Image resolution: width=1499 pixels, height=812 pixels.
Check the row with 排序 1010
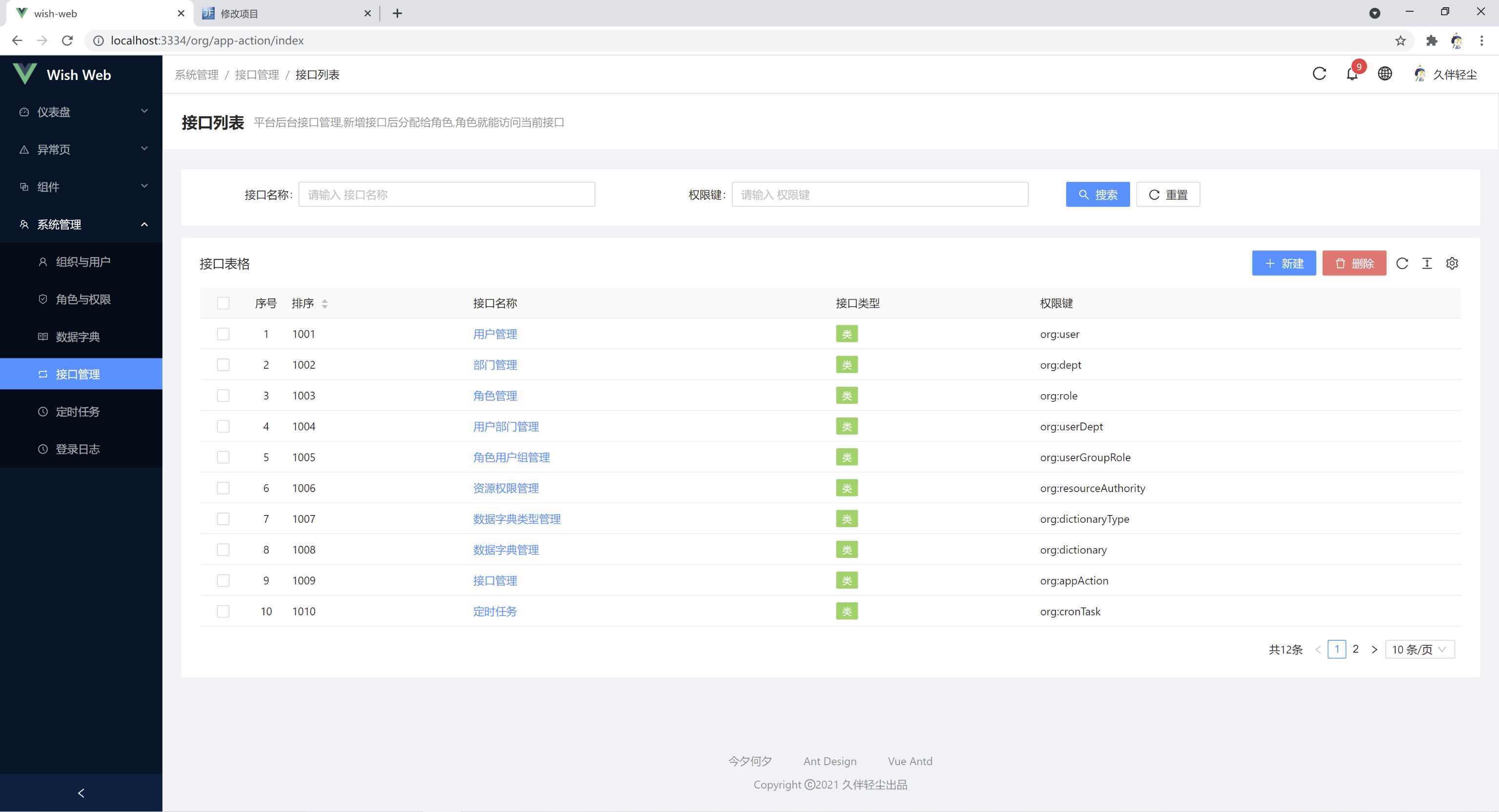223,612
